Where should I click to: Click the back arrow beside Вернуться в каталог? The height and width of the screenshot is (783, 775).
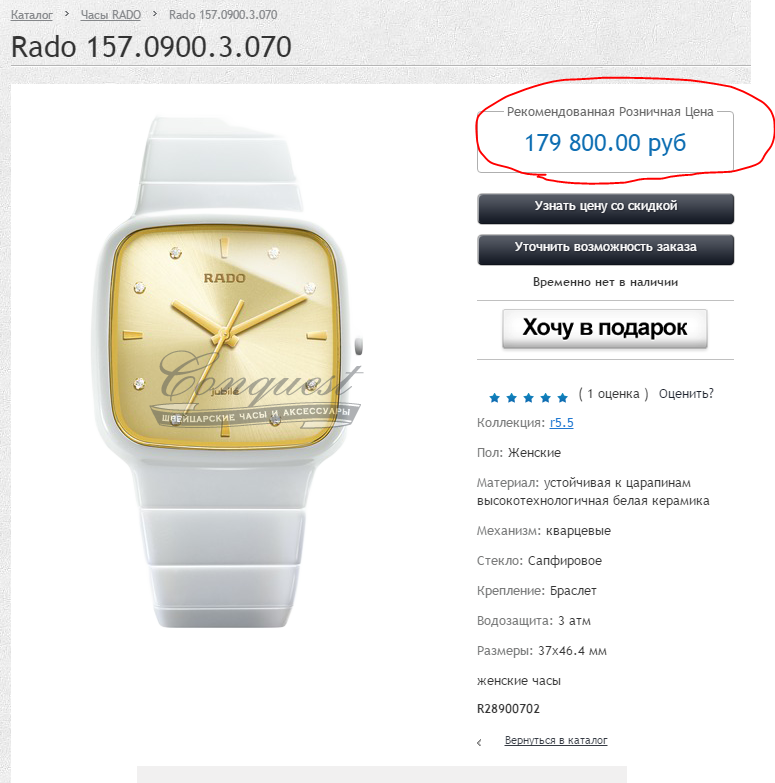pyautogui.click(x=479, y=743)
